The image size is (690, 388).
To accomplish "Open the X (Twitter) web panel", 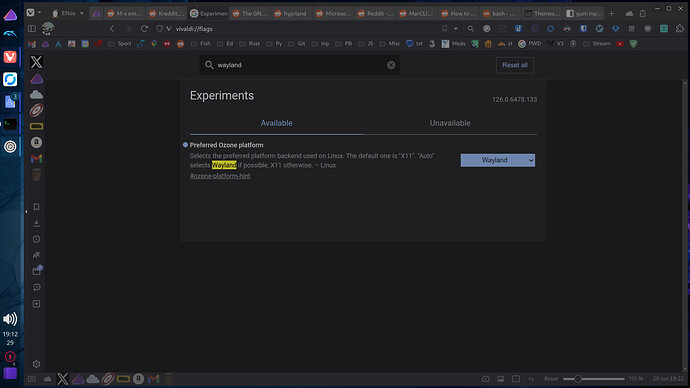I will [37, 62].
